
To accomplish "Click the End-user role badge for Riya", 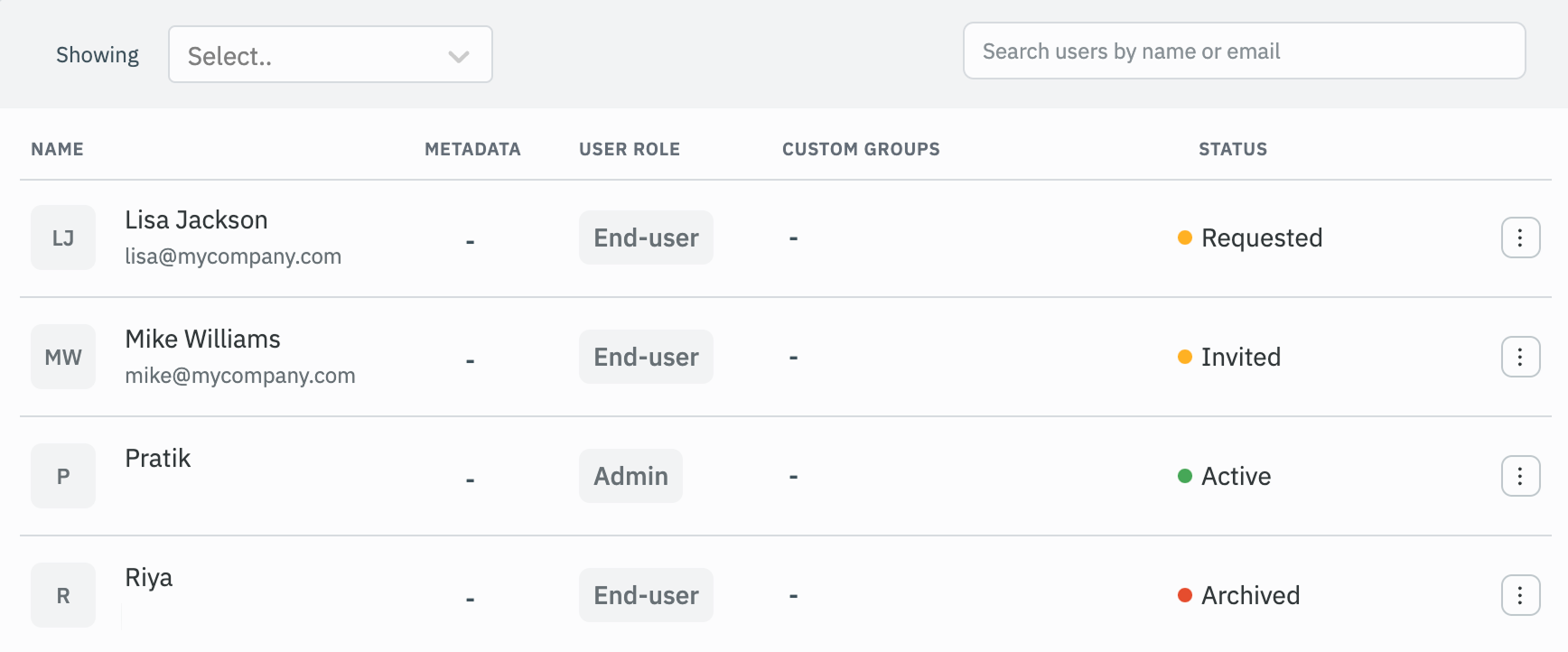I will tap(646, 595).
